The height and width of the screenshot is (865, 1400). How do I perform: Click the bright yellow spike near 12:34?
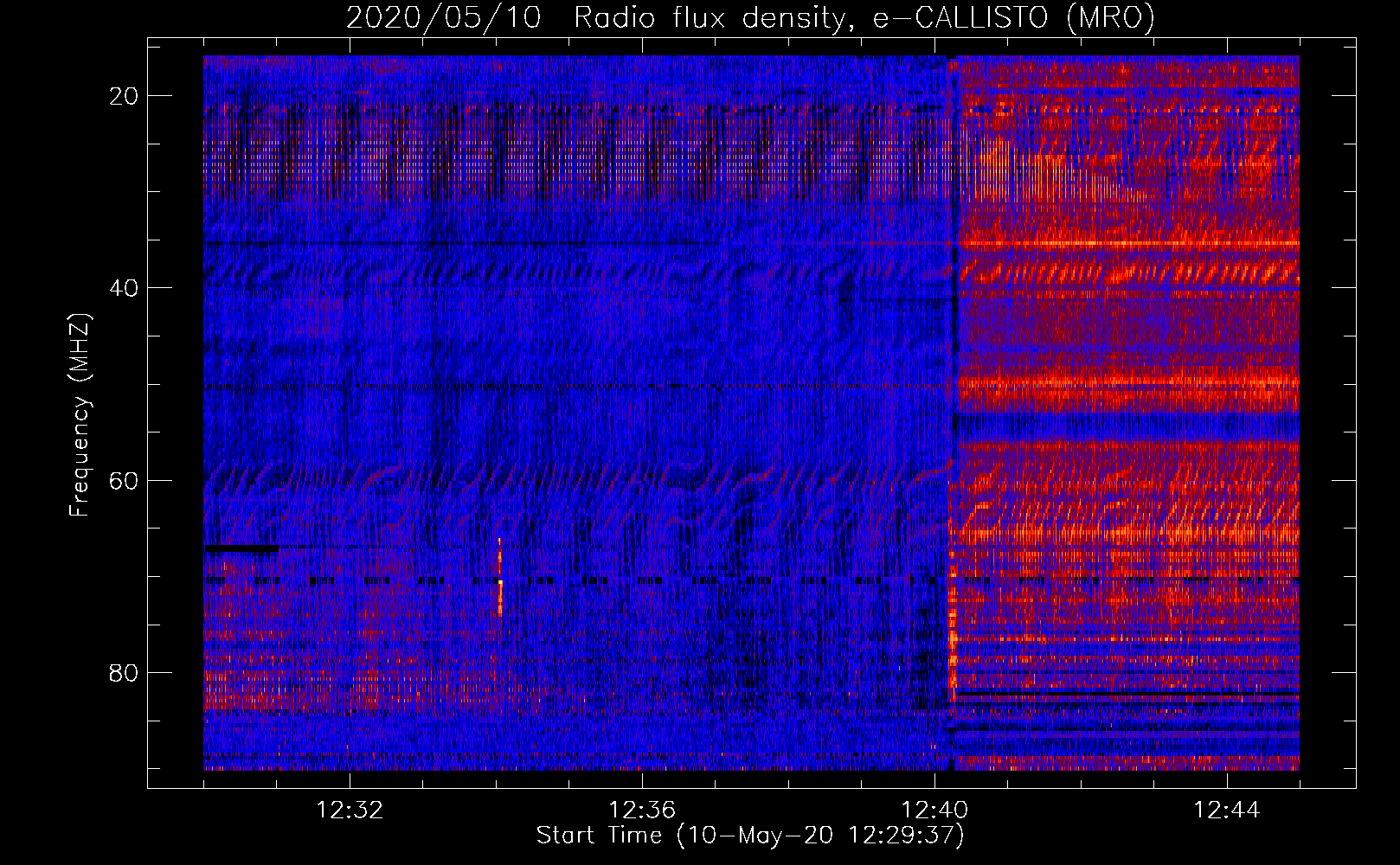[x=500, y=577]
